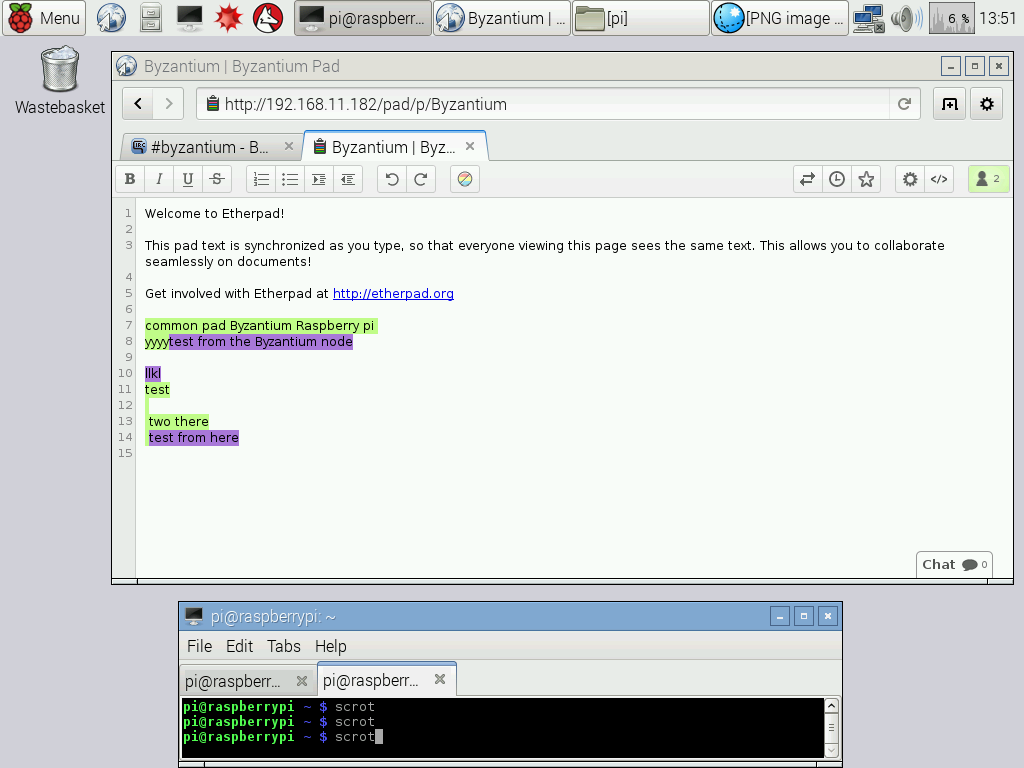
Task: Show the connected users list
Action: coord(988,179)
